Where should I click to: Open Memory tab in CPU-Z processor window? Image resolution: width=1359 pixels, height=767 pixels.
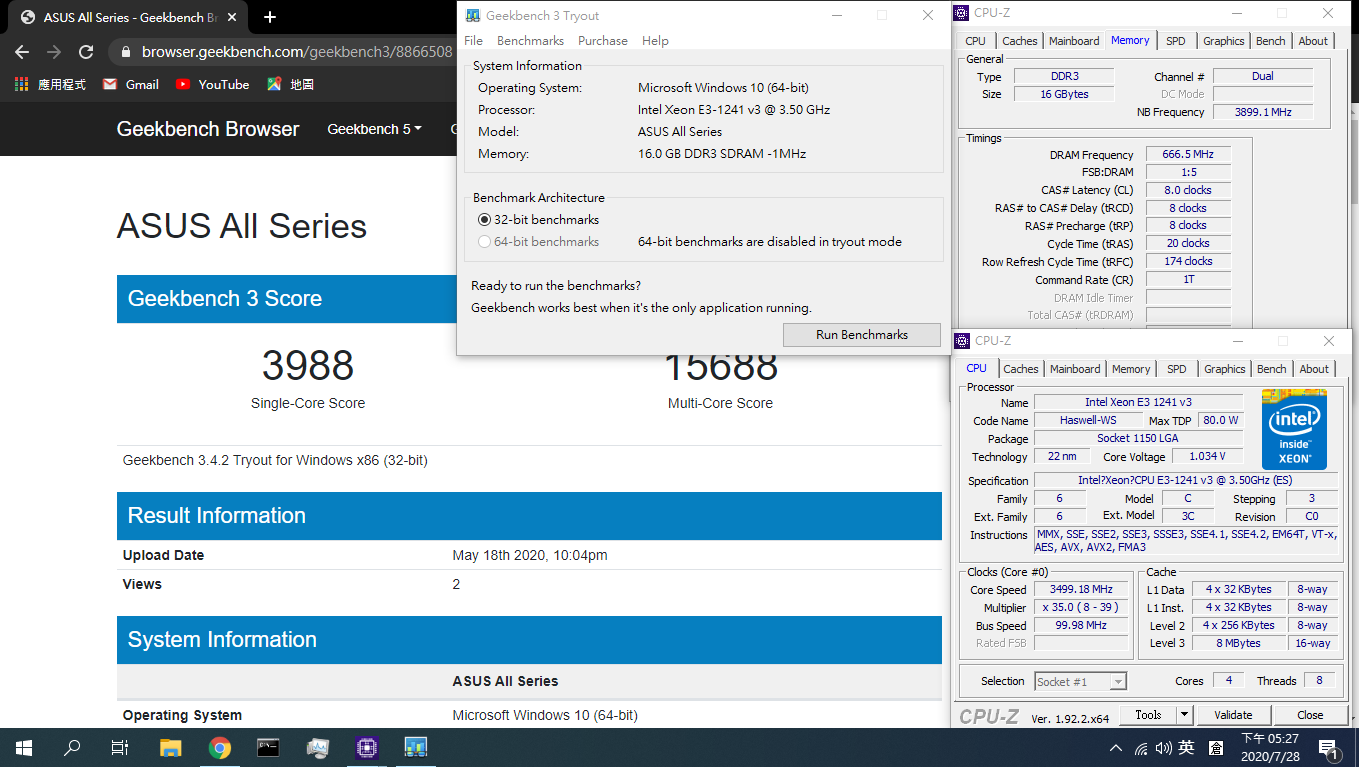tap(1131, 369)
